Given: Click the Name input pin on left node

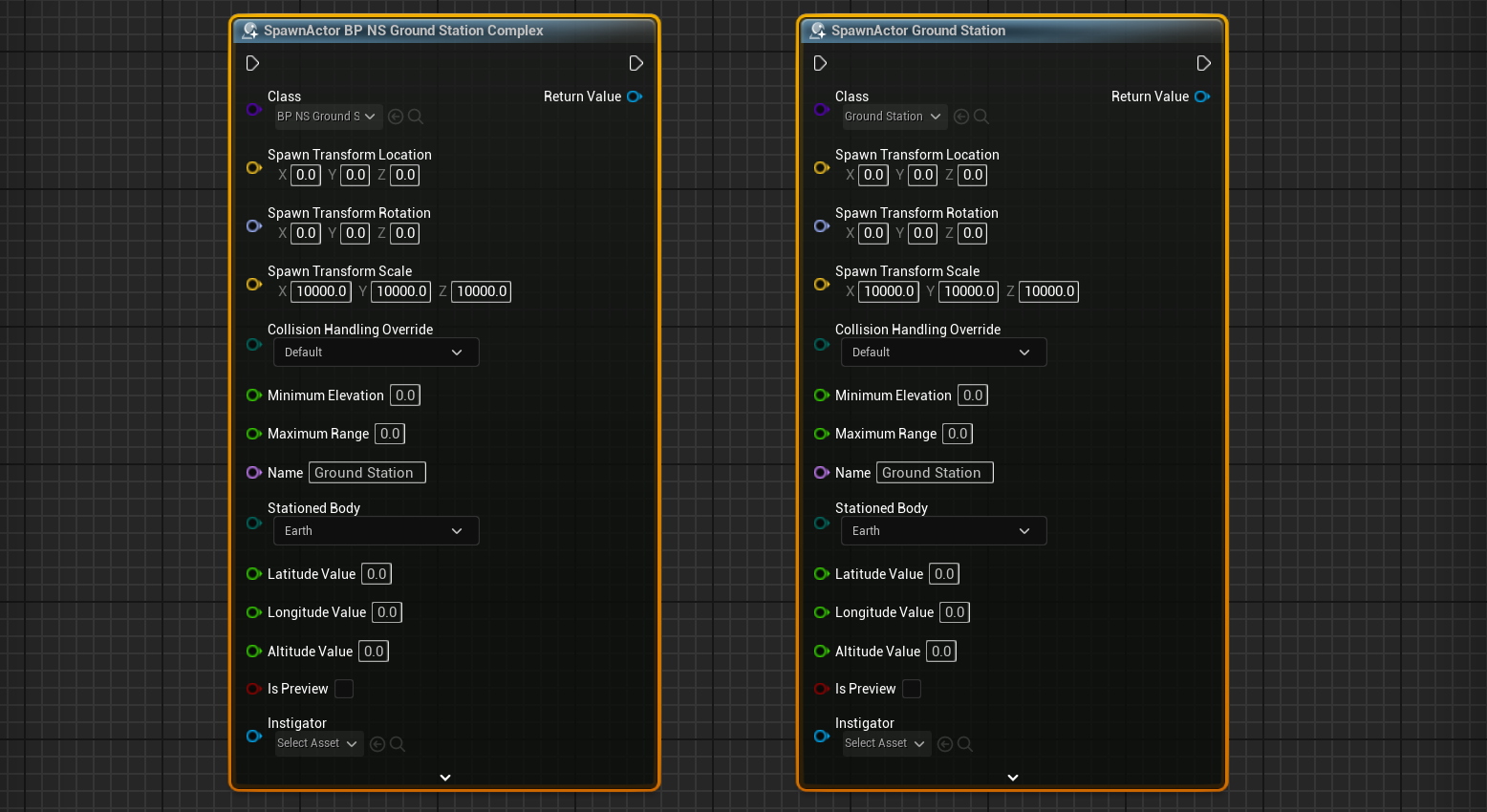Looking at the screenshot, I should click(253, 473).
